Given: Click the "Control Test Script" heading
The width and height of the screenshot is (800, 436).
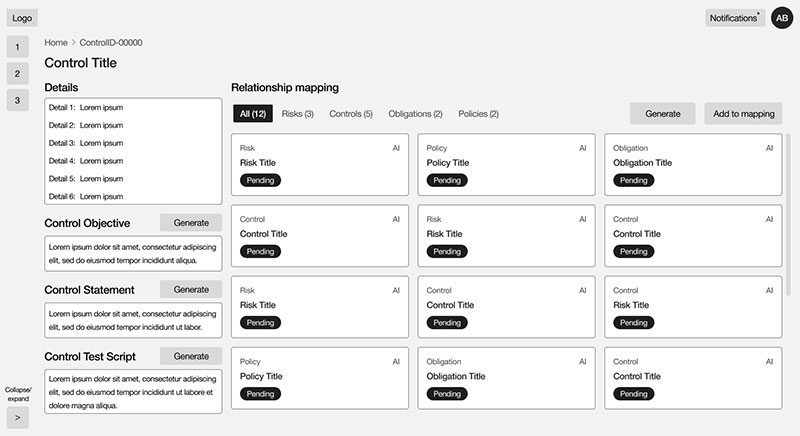Looking at the screenshot, I should [x=90, y=357].
